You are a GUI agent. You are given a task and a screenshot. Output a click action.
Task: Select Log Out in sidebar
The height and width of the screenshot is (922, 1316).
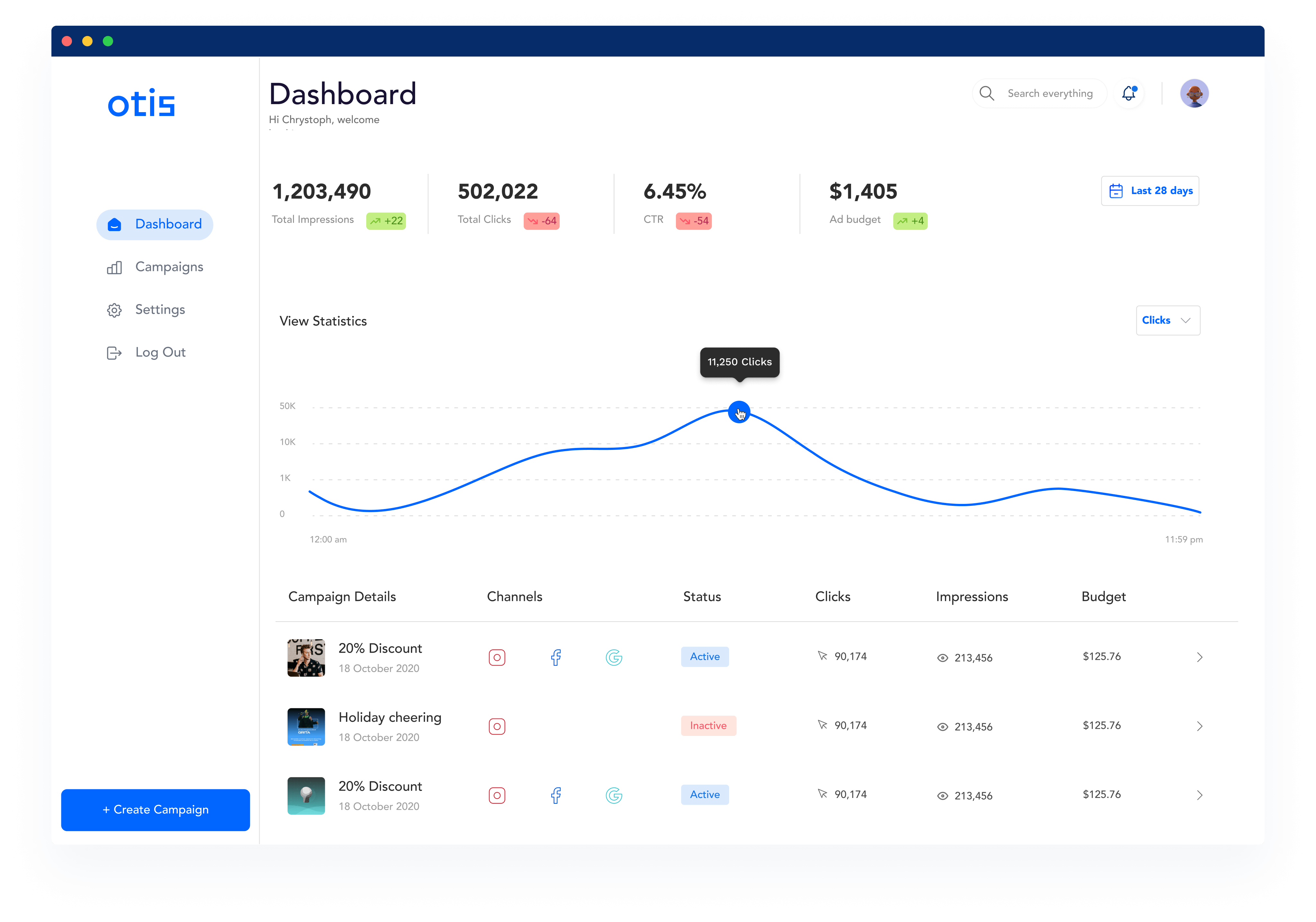(x=160, y=353)
